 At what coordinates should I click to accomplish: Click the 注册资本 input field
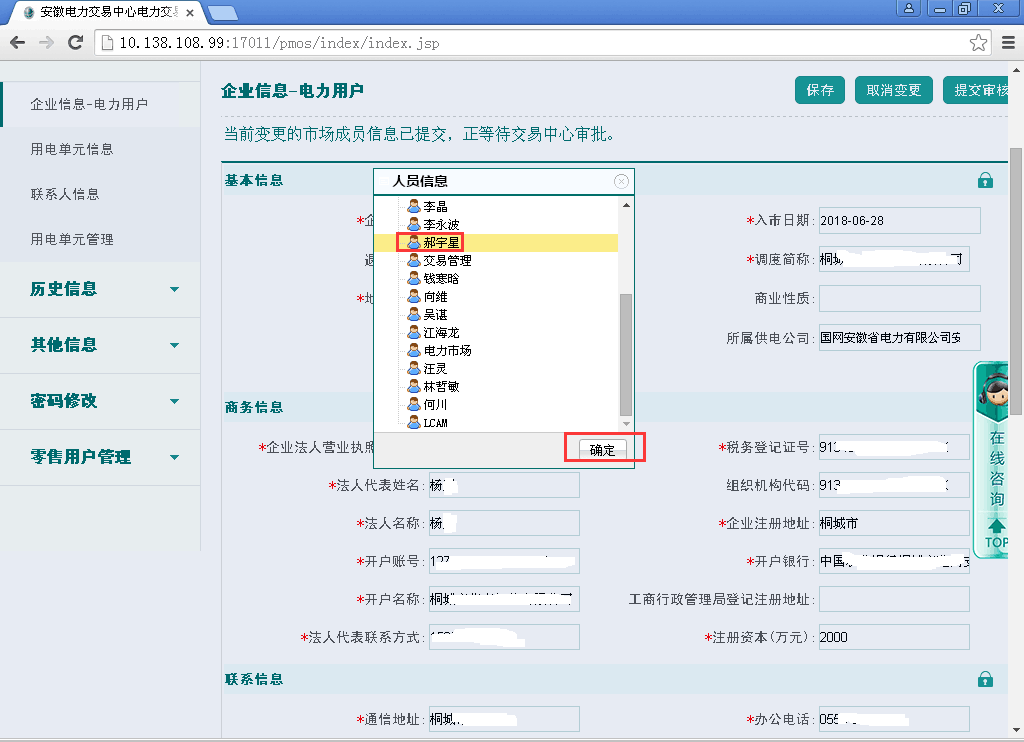(x=893, y=637)
